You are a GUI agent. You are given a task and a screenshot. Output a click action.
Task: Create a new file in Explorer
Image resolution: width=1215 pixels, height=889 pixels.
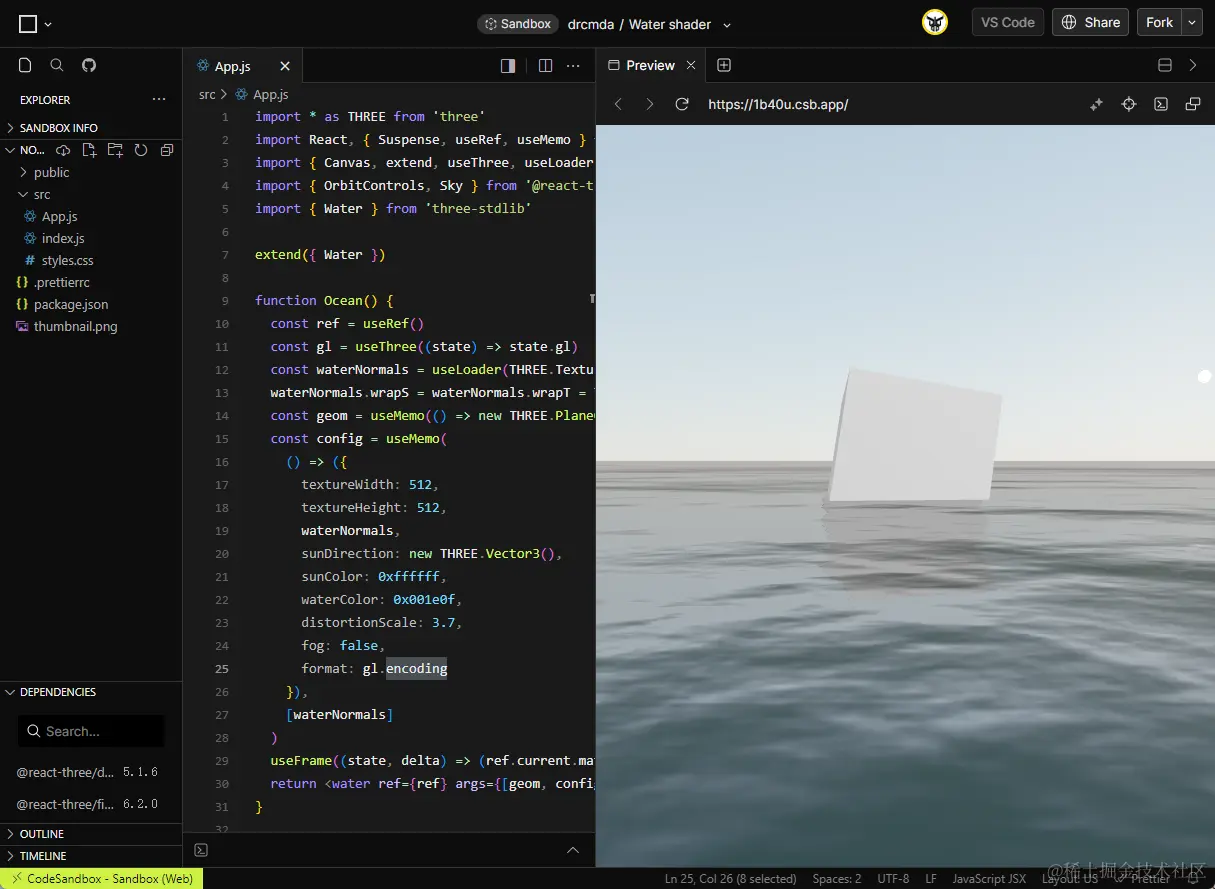89,150
